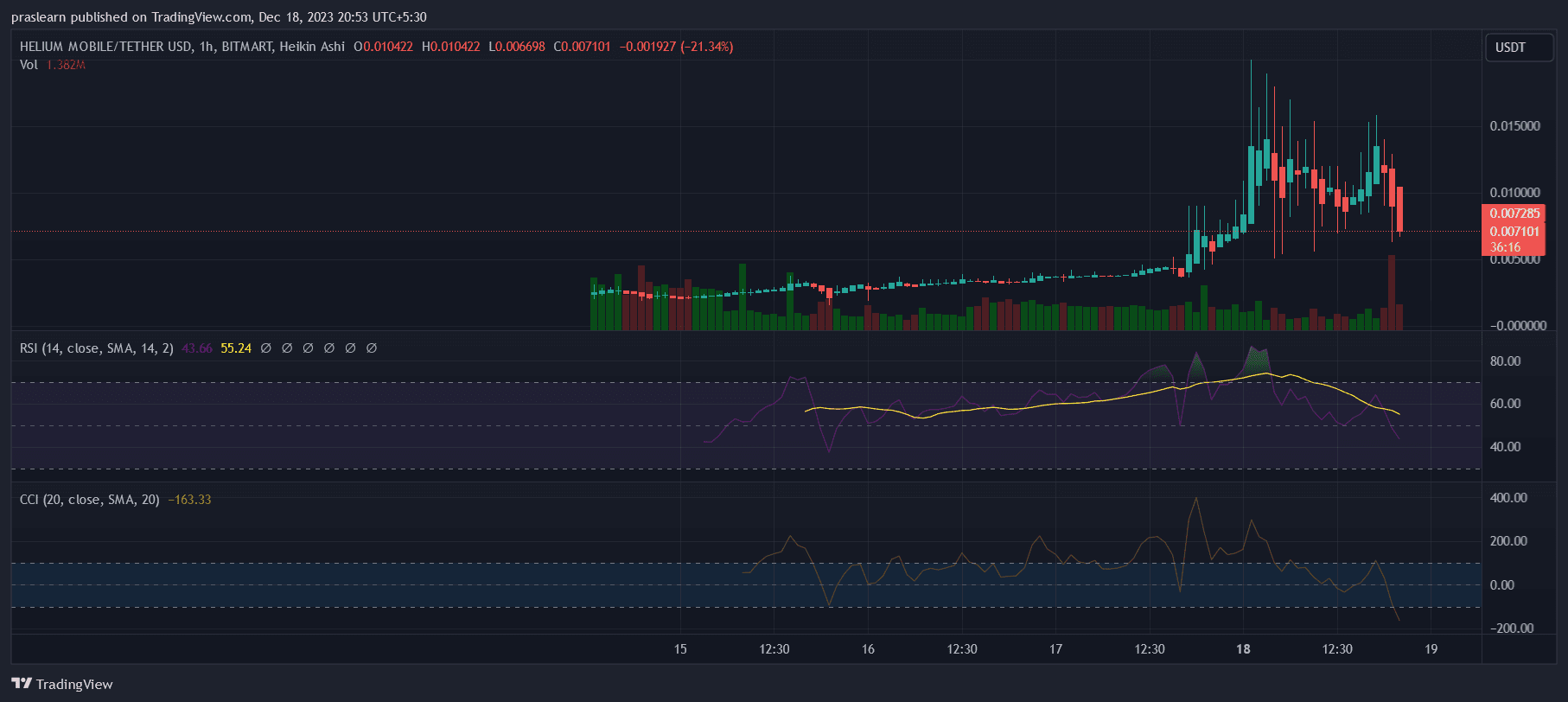1568x702 pixels.
Task: Click the bold 18 date on time axis
Action: click(1243, 649)
